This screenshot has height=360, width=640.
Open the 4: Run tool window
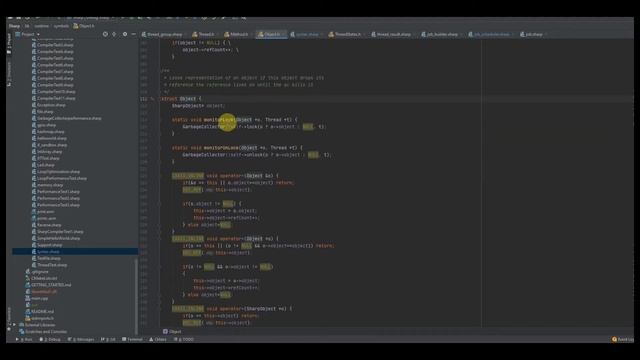[24, 340]
